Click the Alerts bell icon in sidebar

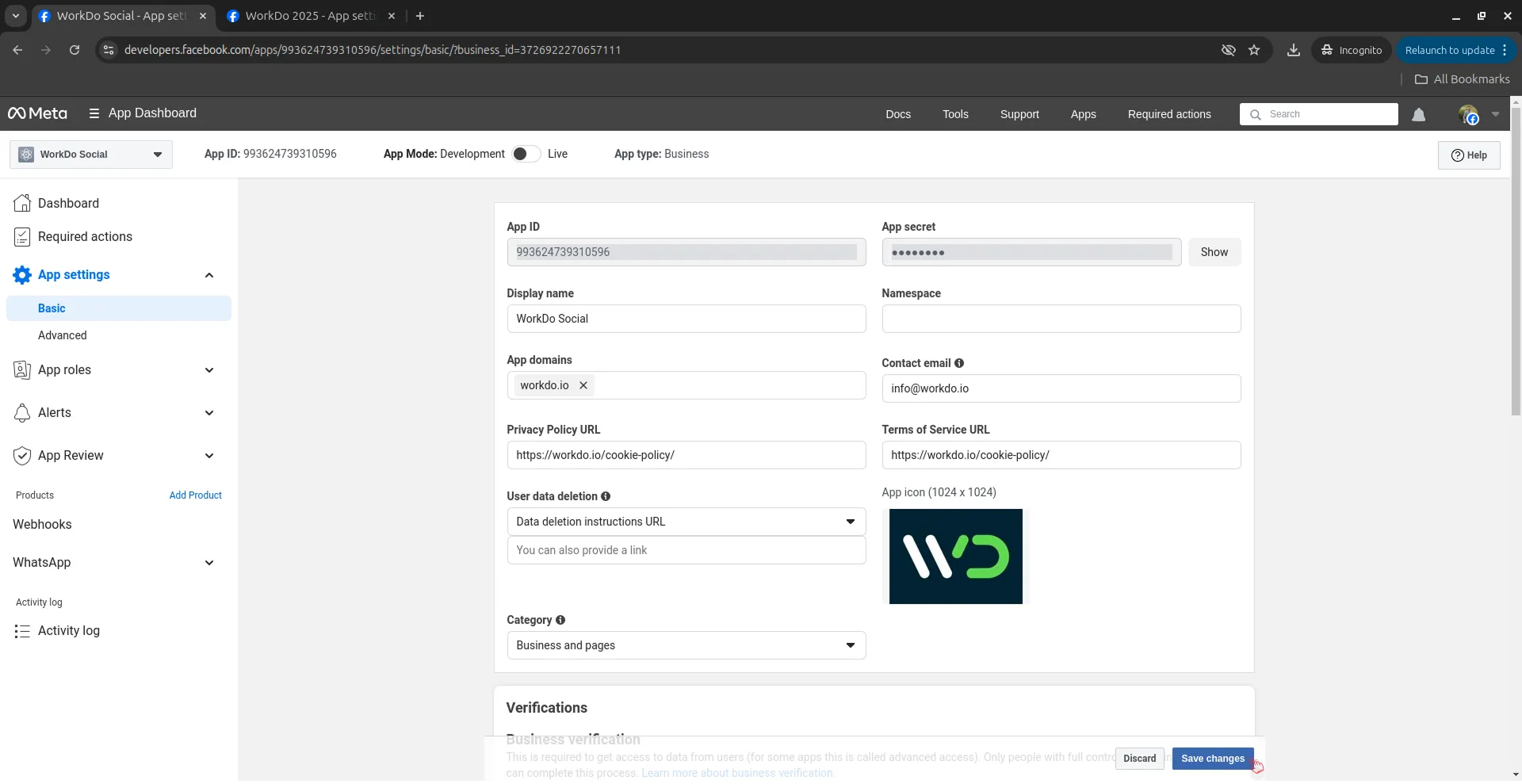tap(22, 413)
